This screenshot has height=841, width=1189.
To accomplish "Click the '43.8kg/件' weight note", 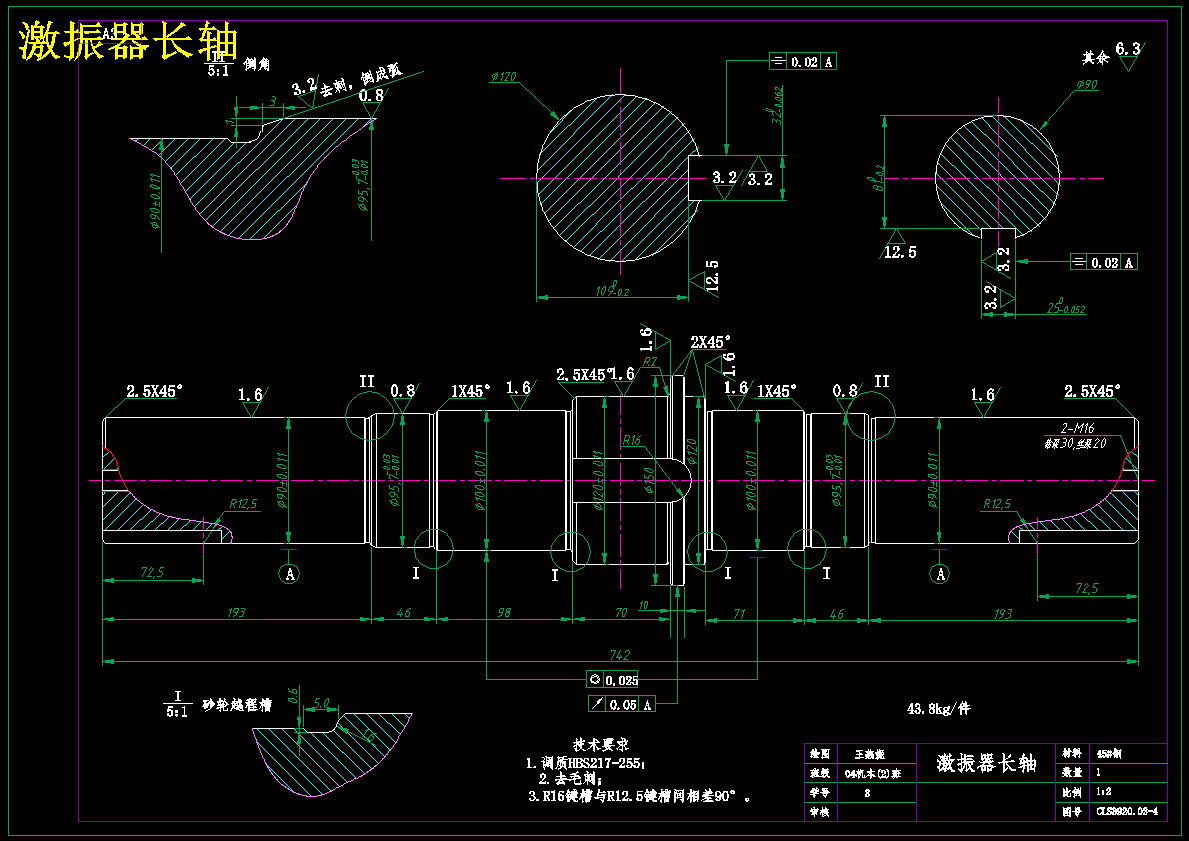I will coord(939,709).
